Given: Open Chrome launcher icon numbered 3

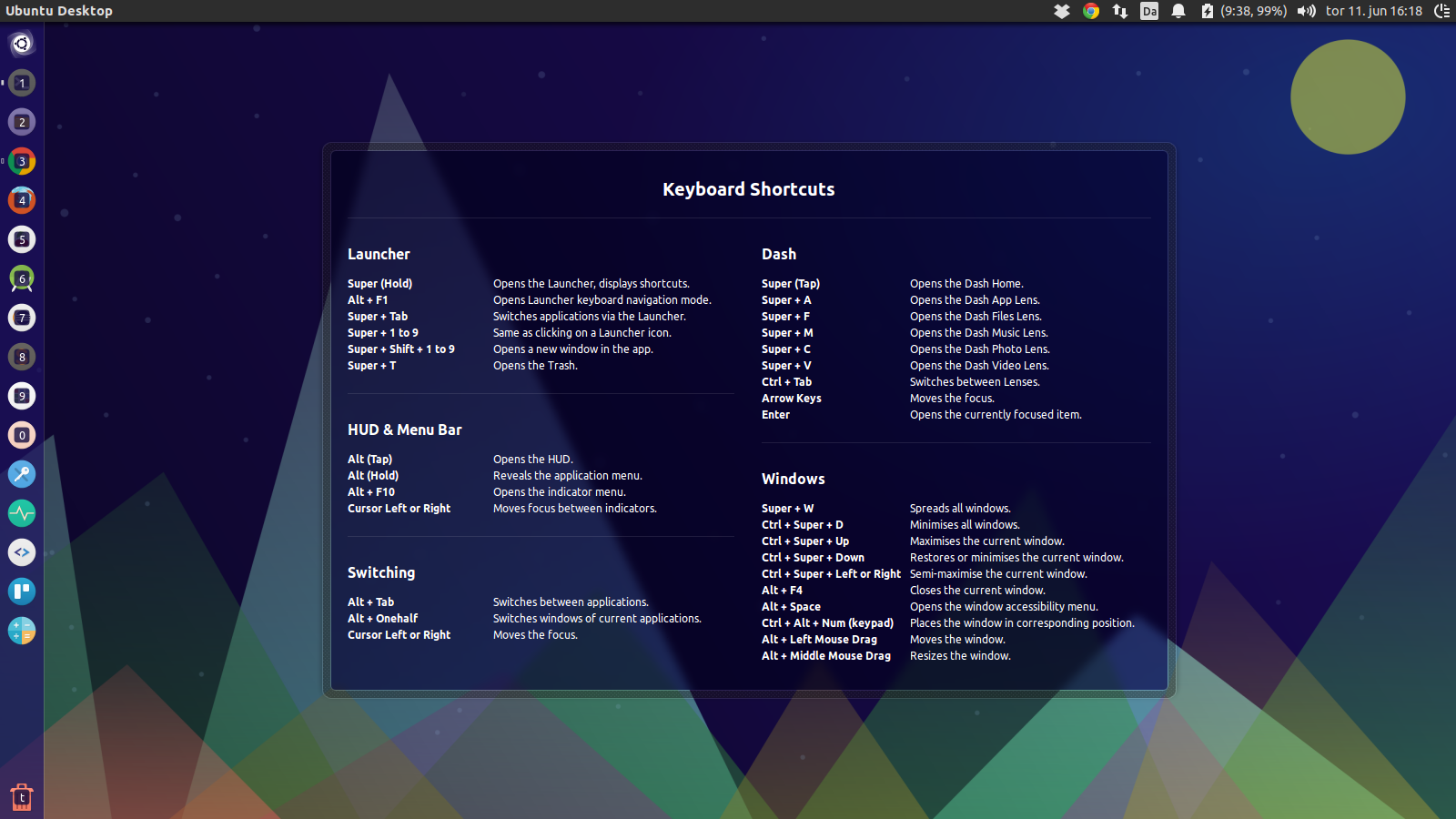Looking at the screenshot, I should coord(22,161).
